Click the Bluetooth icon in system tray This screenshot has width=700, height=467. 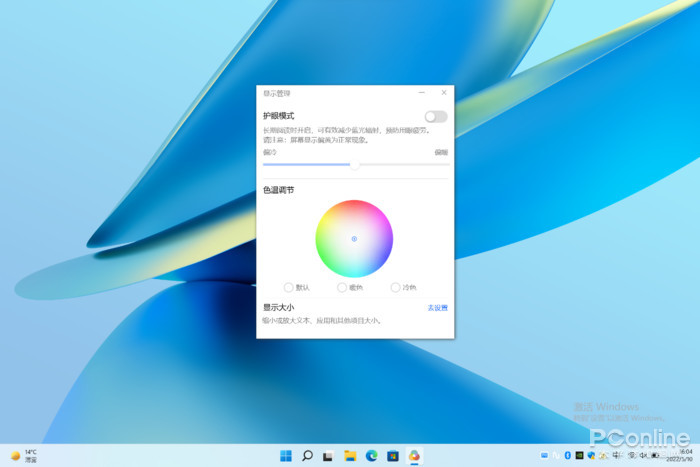click(566, 456)
